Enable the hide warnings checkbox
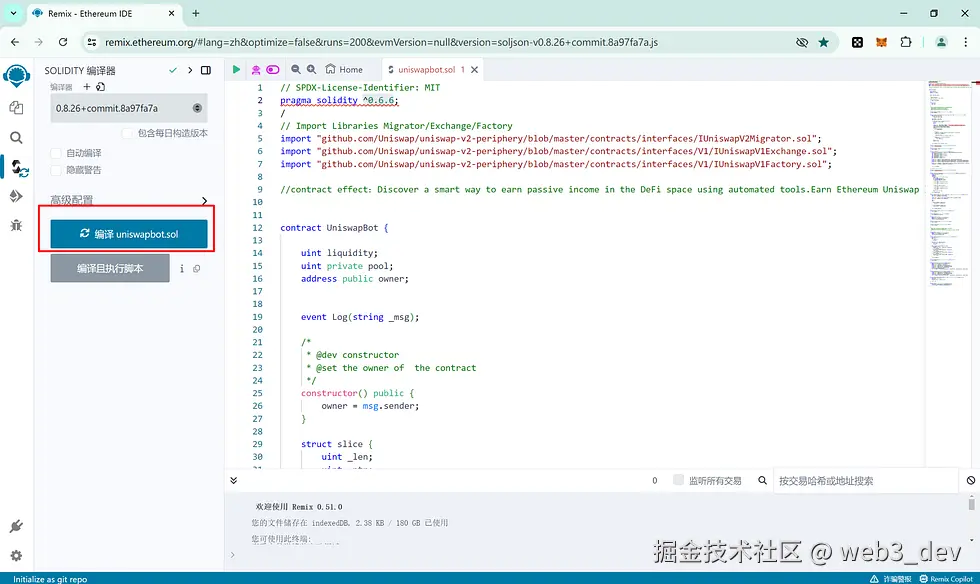 coord(56,170)
